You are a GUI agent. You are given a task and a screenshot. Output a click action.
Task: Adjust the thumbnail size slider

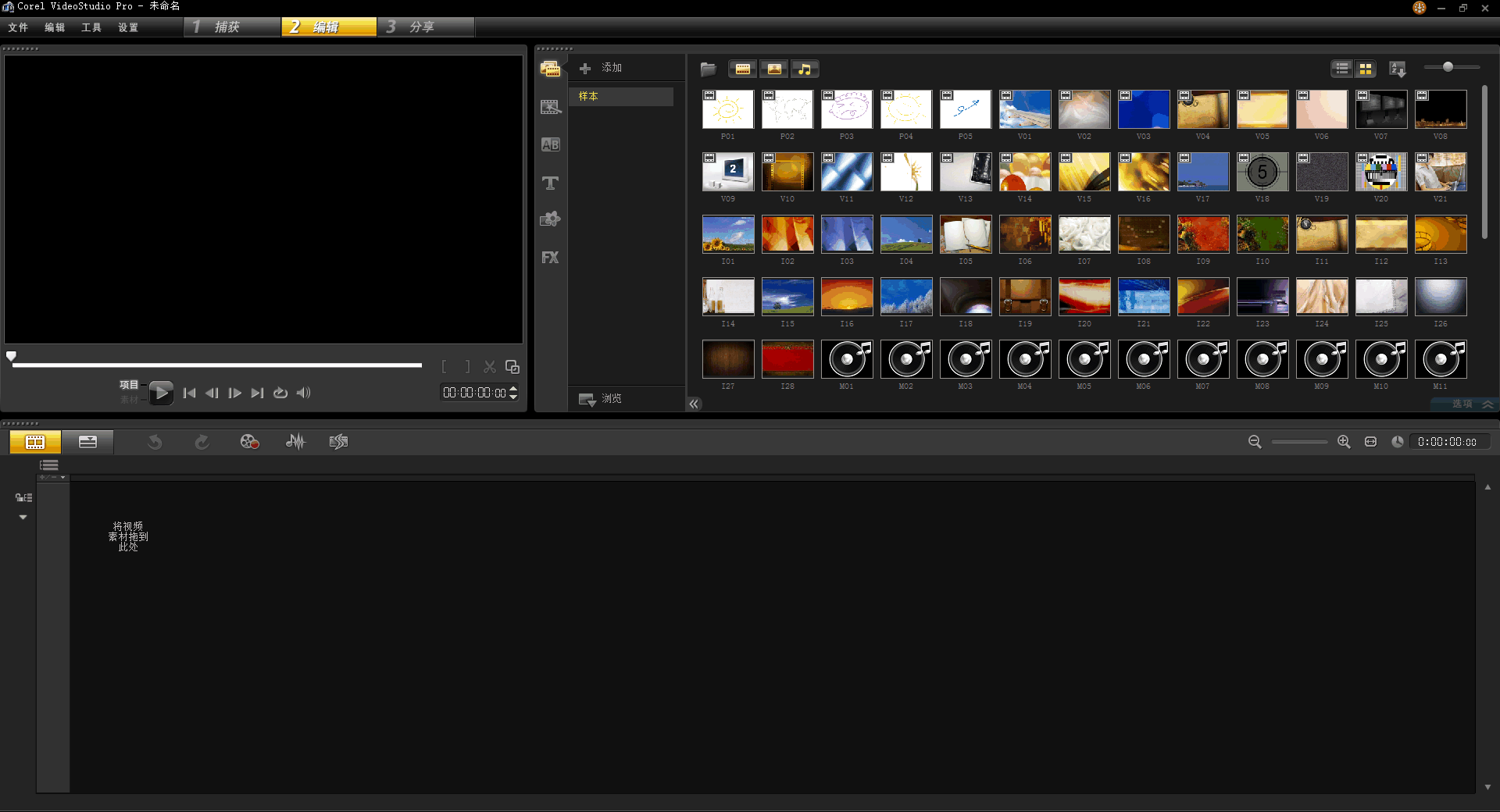click(x=1448, y=67)
